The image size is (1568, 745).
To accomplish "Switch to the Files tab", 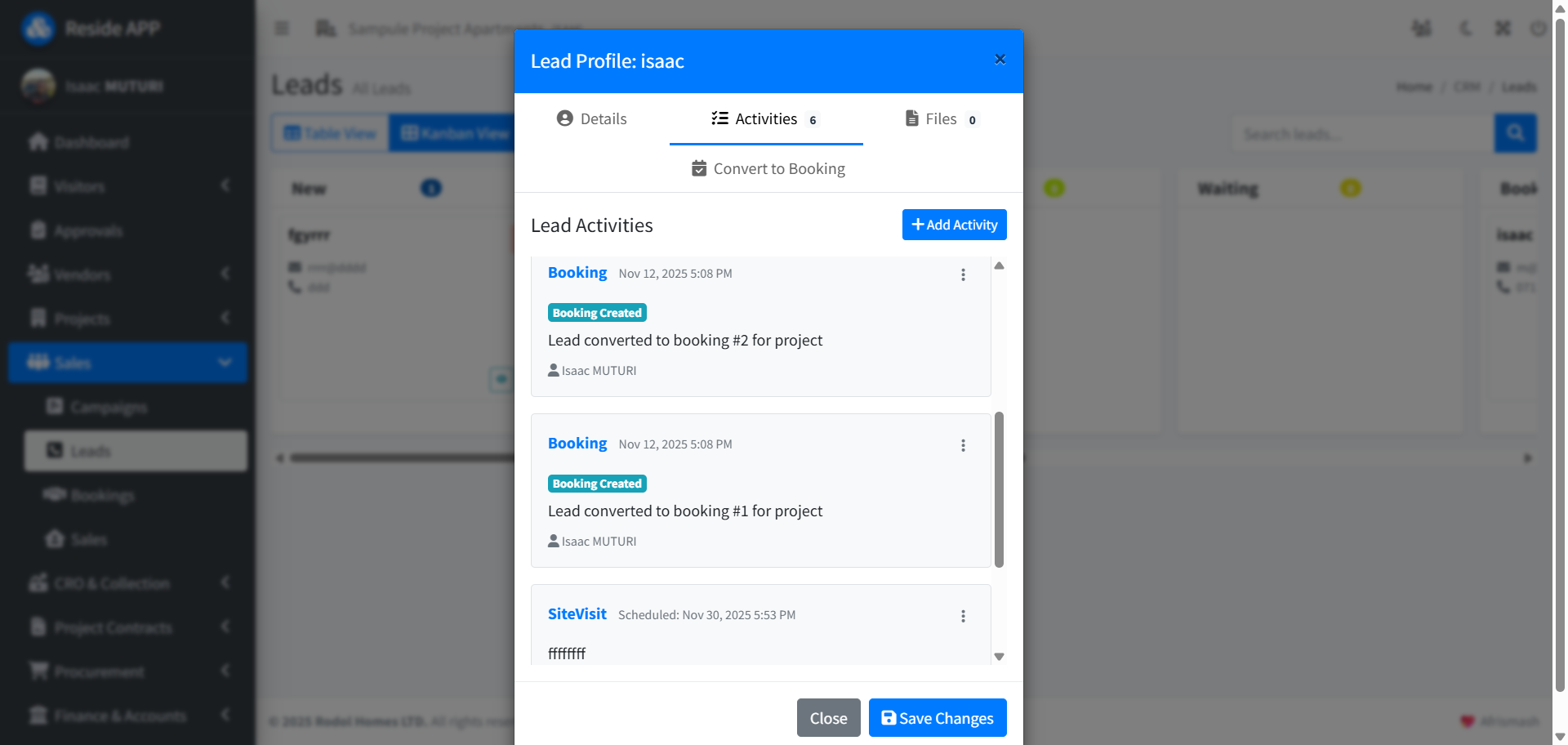I will 942,119.
